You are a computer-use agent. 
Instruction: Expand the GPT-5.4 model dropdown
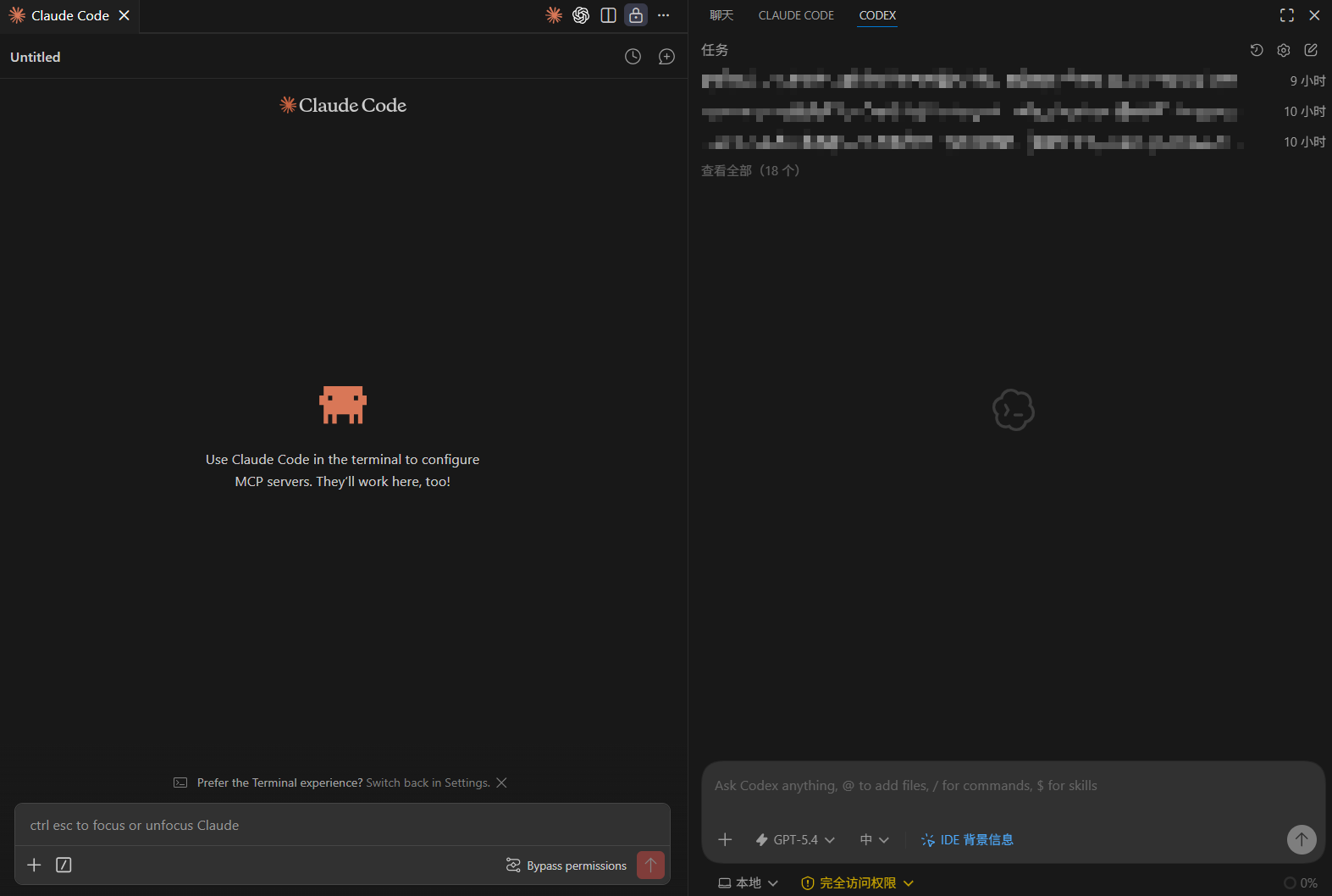(x=795, y=840)
